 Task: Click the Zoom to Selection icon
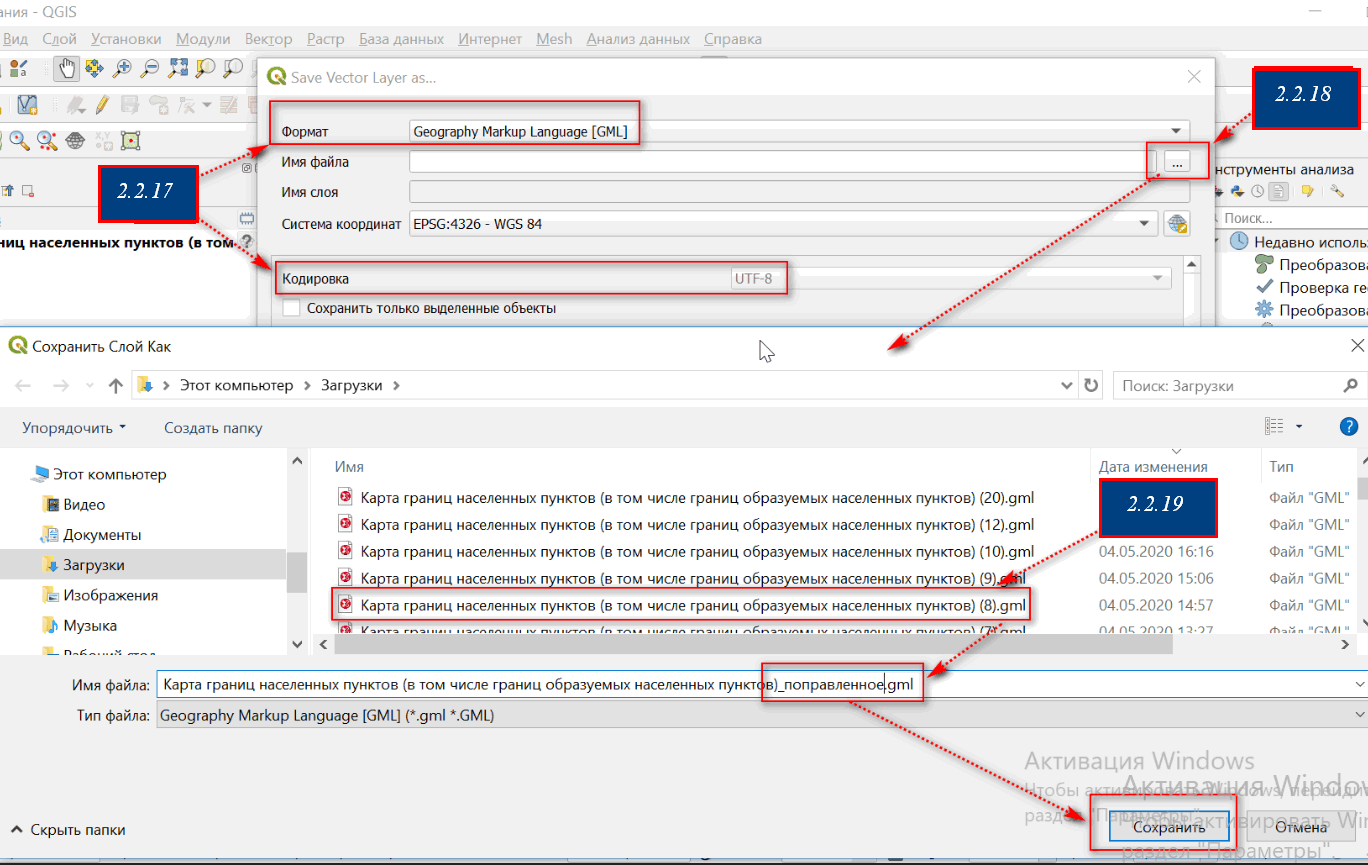click(x=206, y=68)
